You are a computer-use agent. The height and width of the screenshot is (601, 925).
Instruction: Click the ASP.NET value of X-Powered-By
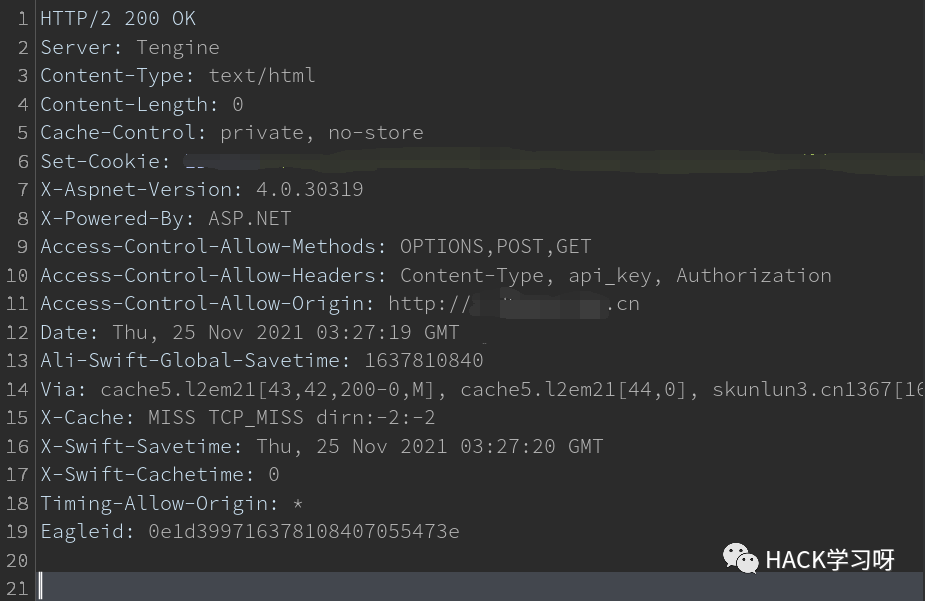250,218
